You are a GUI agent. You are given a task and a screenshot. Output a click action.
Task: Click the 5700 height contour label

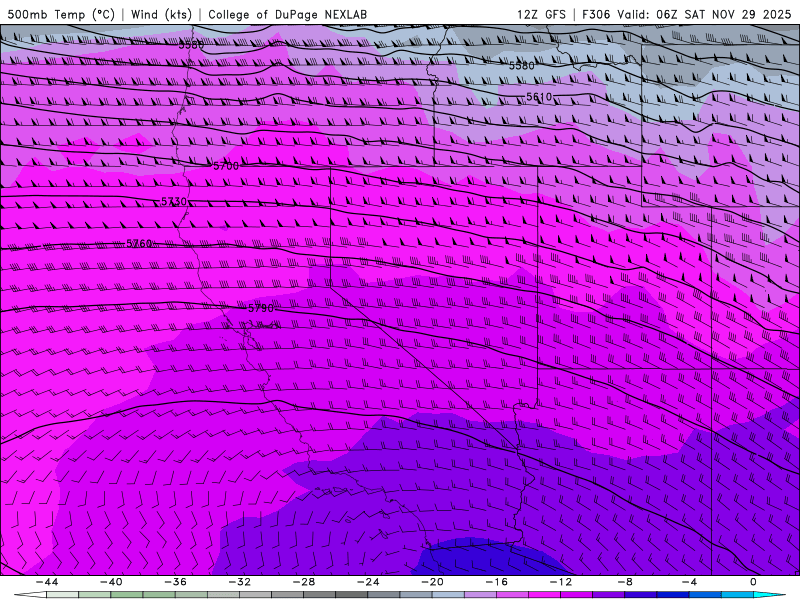click(x=226, y=166)
